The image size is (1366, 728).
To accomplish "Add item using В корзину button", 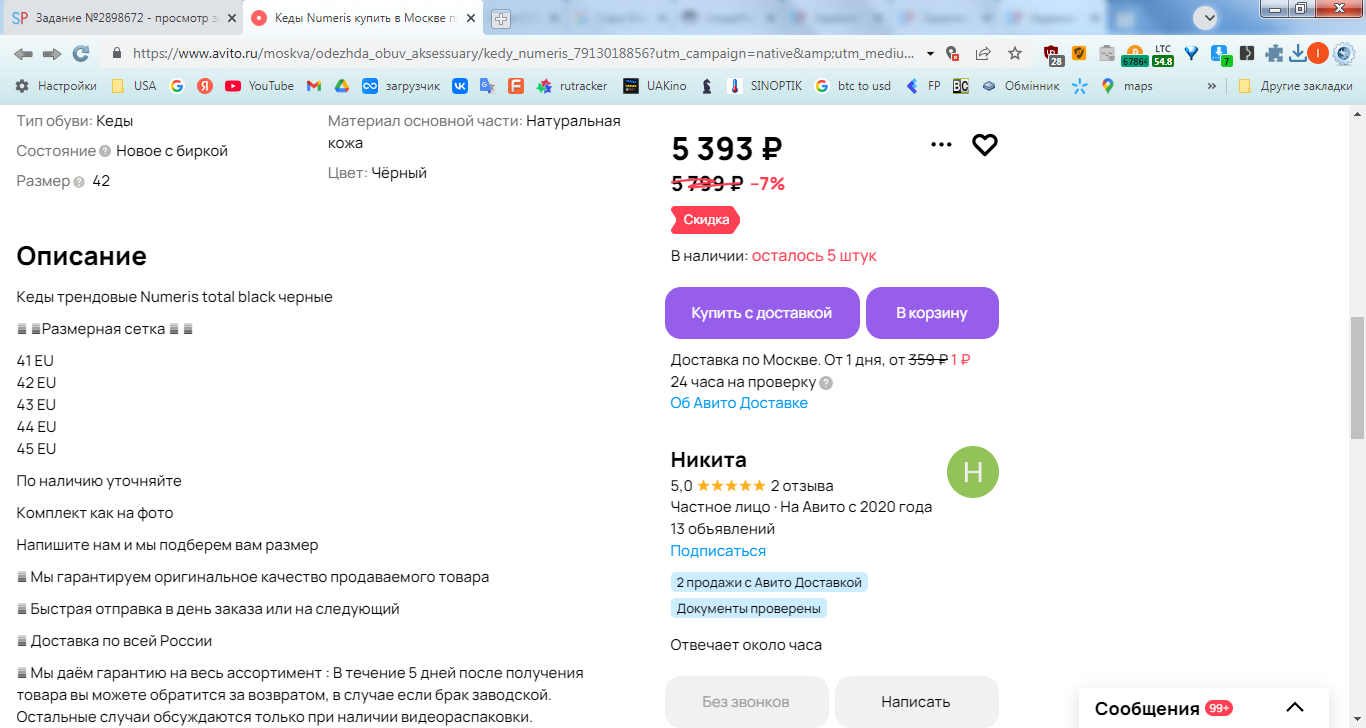I will pyautogui.click(x=932, y=313).
